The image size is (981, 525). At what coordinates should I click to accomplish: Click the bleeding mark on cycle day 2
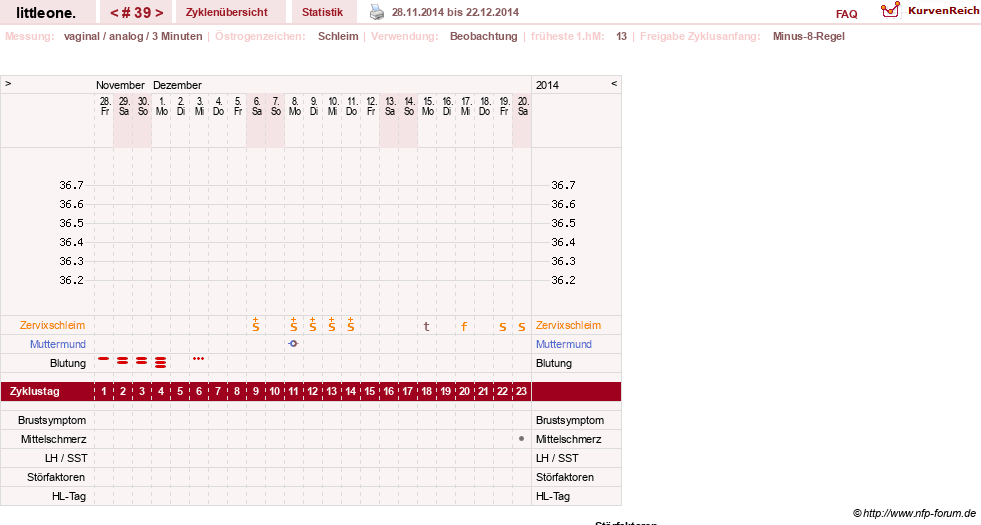point(123,360)
